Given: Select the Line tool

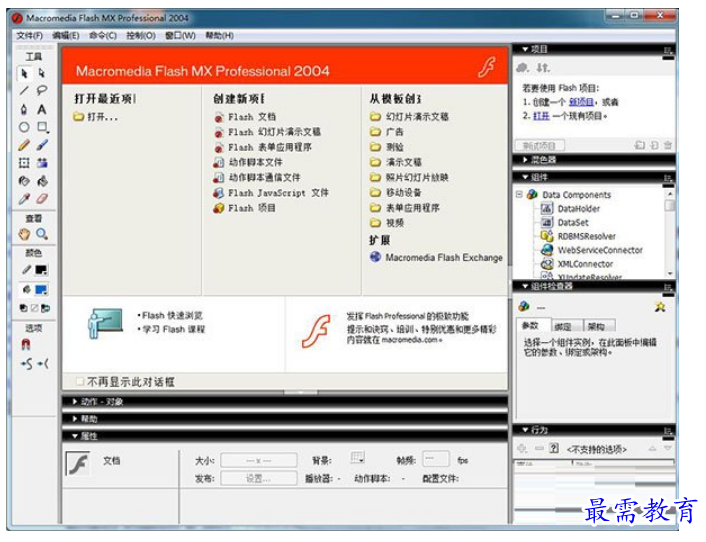Looking at the screenshot, I should [24, 91].
